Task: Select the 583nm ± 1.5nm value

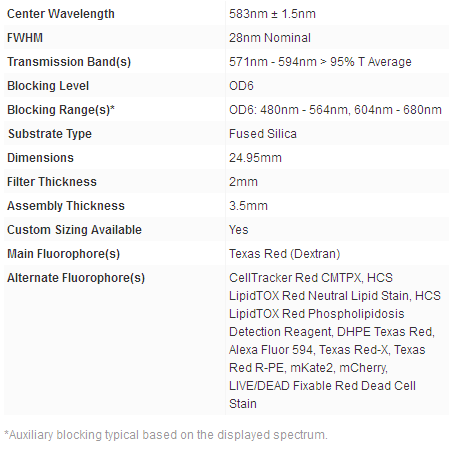Action: click(x=272, y=14)
